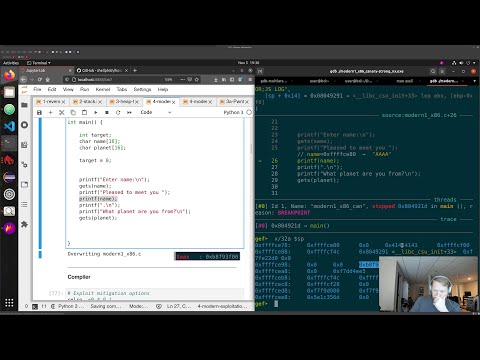Insert a new cell with the plus icon
This screenshot has height=360, width=480.
point(50,113)
